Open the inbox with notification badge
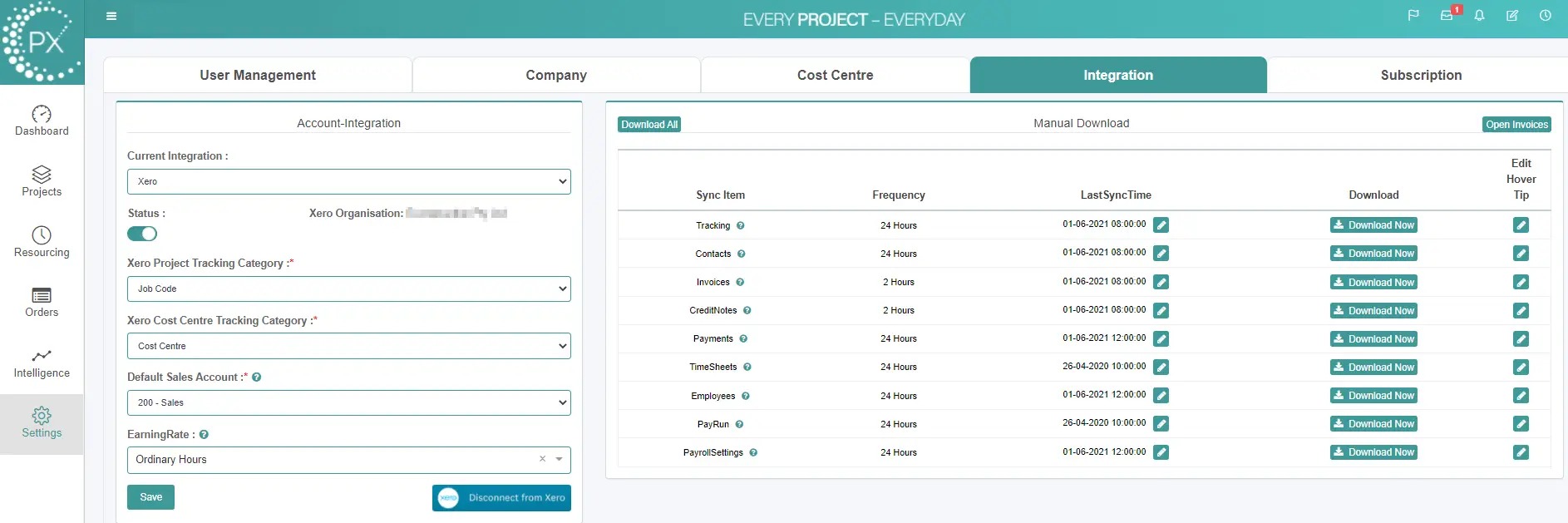Screen dimensions: 1568x523 pyautogui.click(x=1447, y=16)
